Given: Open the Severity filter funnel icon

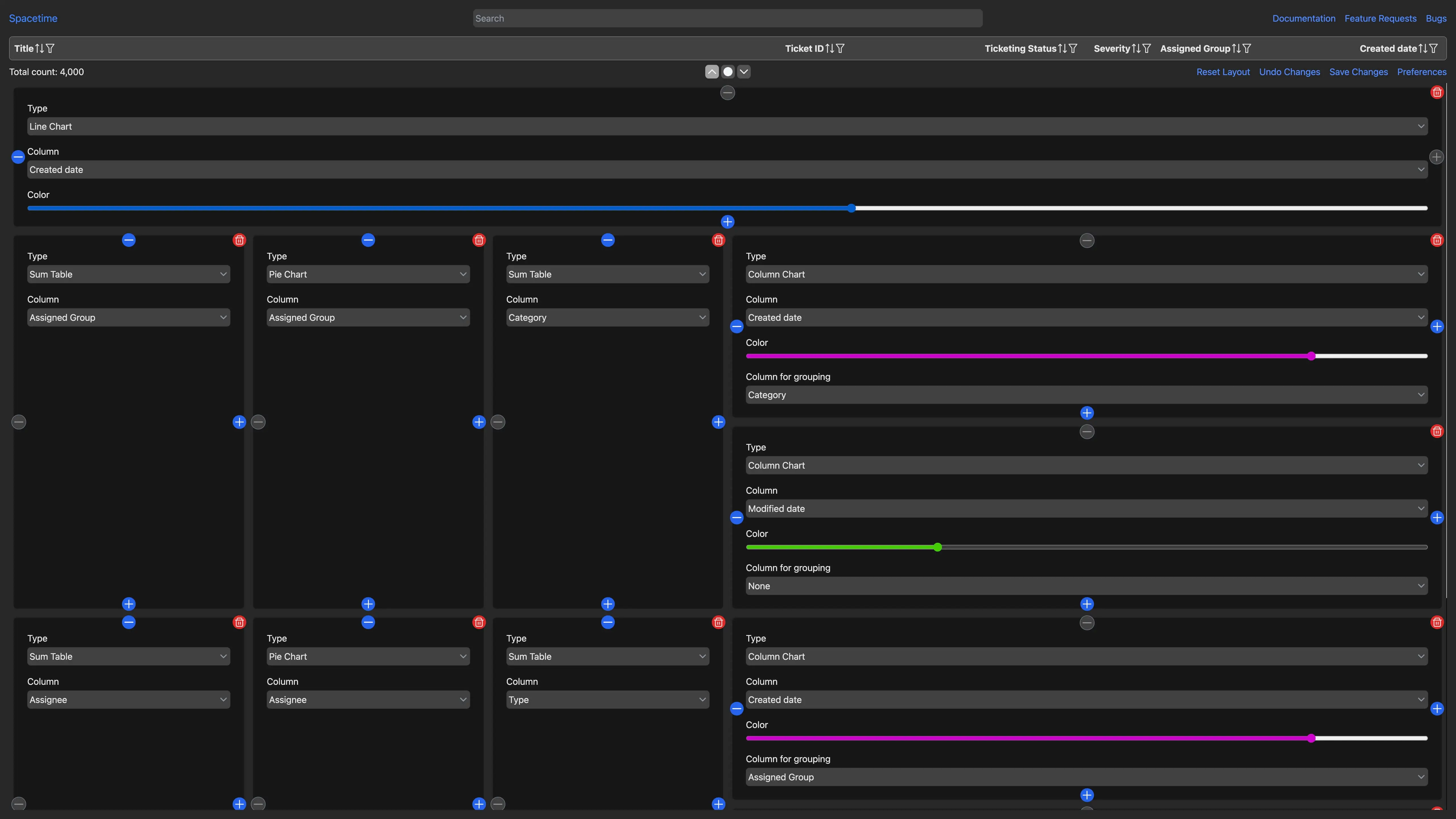Looking at the screenshot, I should [x=1147, y=49].
